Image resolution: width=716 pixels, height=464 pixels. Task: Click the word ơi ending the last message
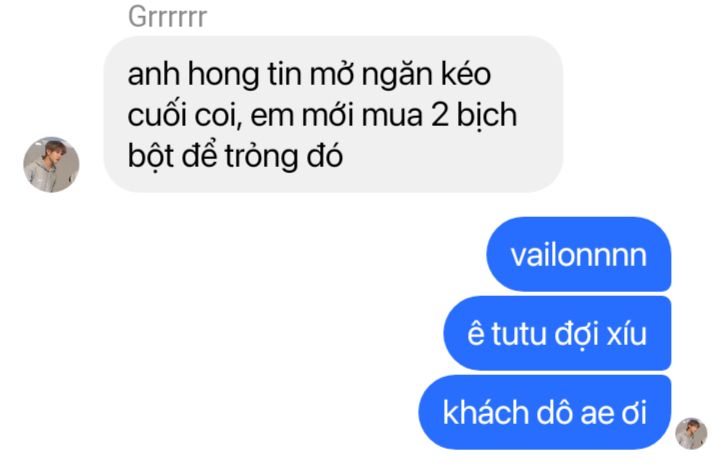(x=634, y=413)
